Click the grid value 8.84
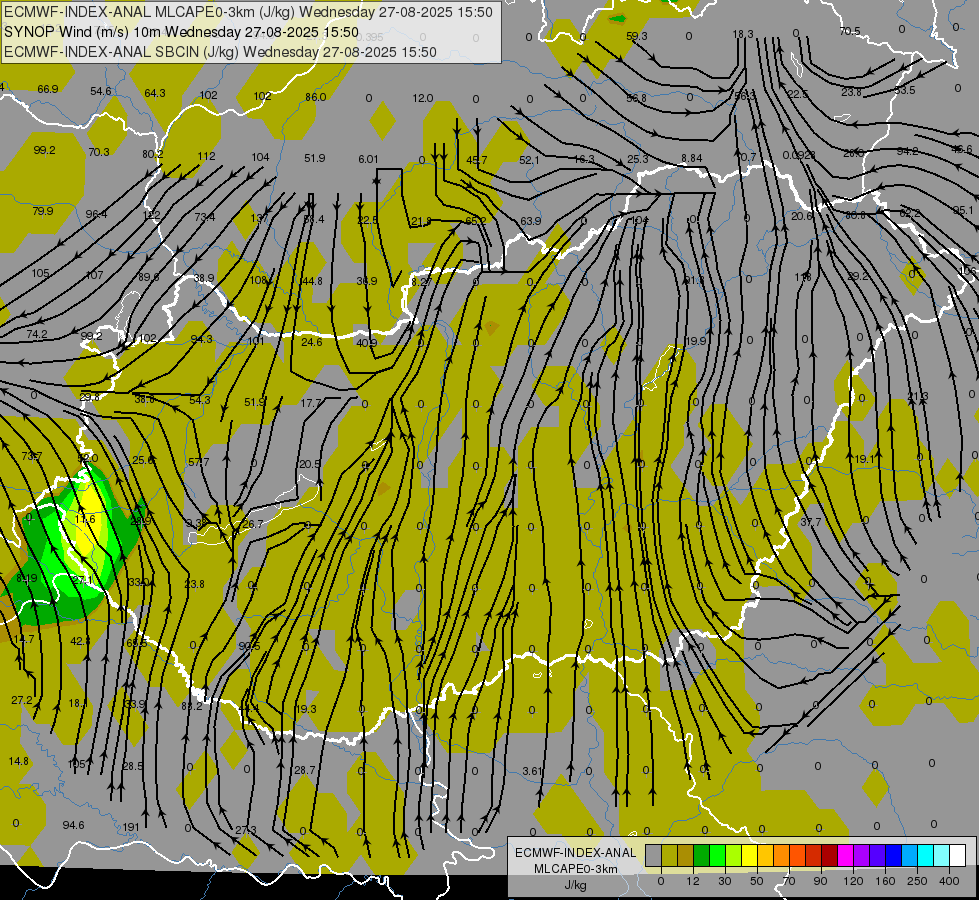 coord(692,158)
